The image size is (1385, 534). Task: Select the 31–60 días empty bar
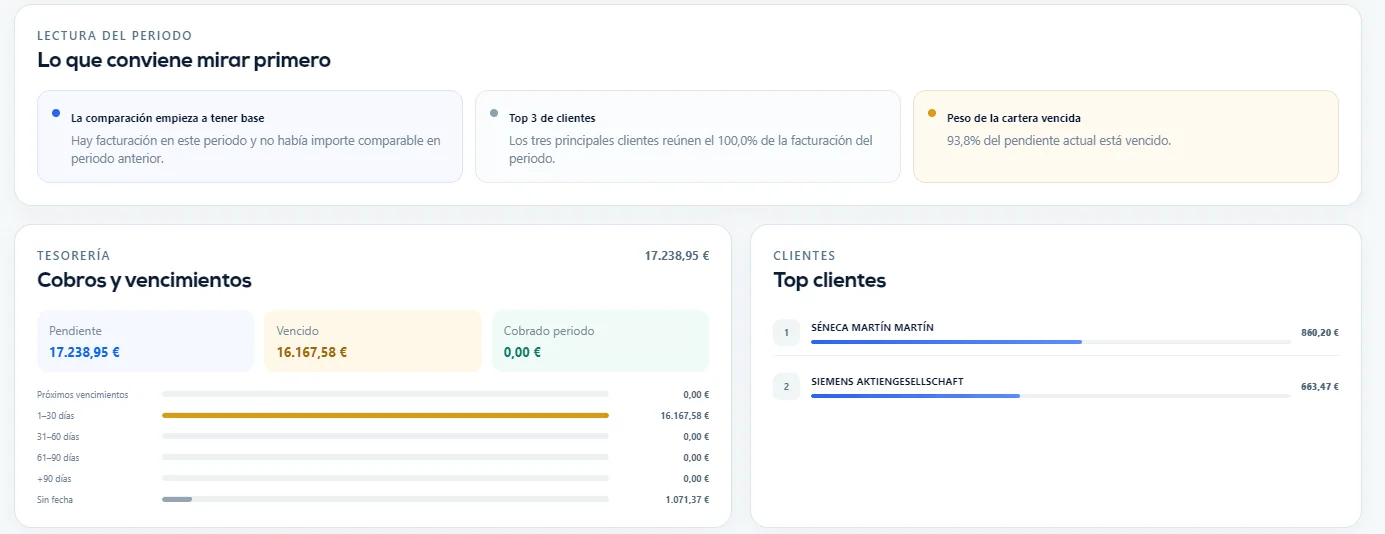tap(385, 436)
